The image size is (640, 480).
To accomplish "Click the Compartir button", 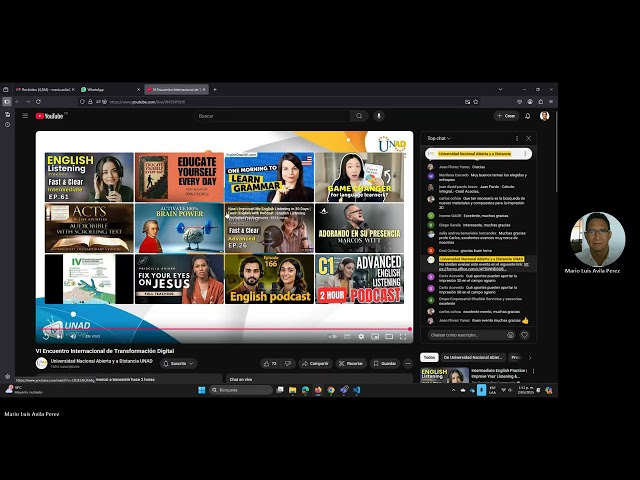I will [315, 363].
